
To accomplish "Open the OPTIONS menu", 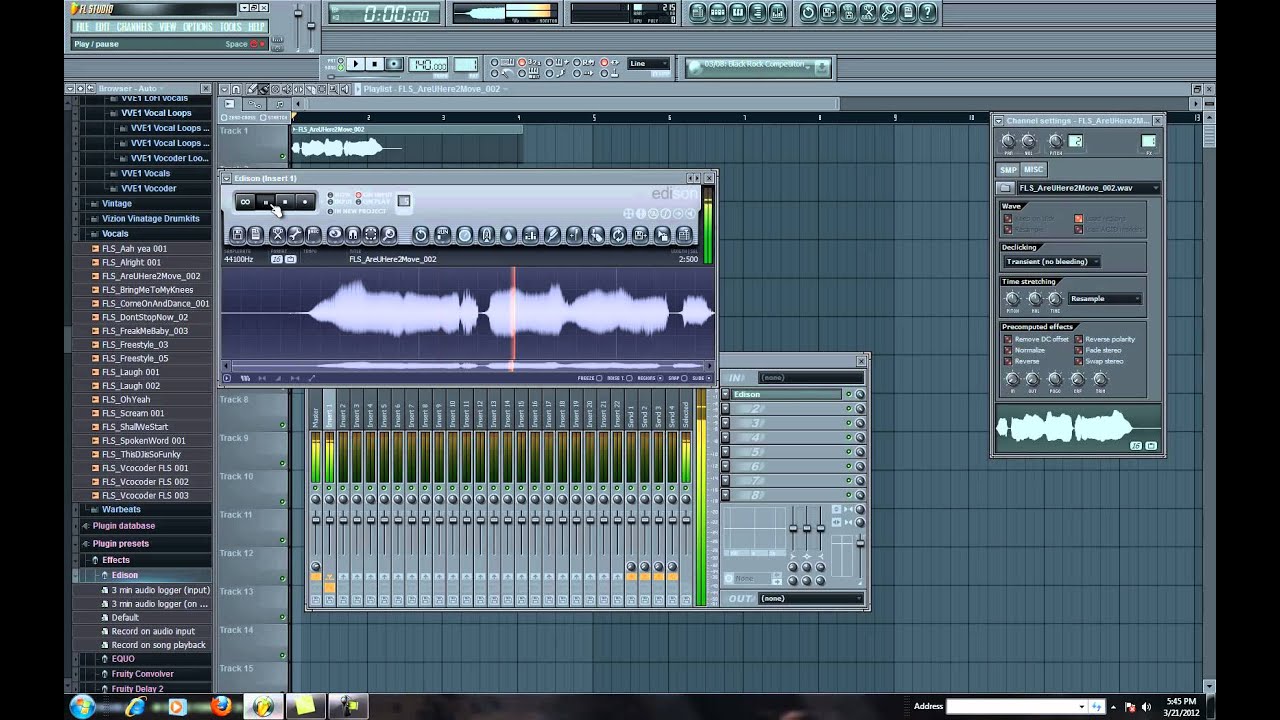I will click(197, 27).
